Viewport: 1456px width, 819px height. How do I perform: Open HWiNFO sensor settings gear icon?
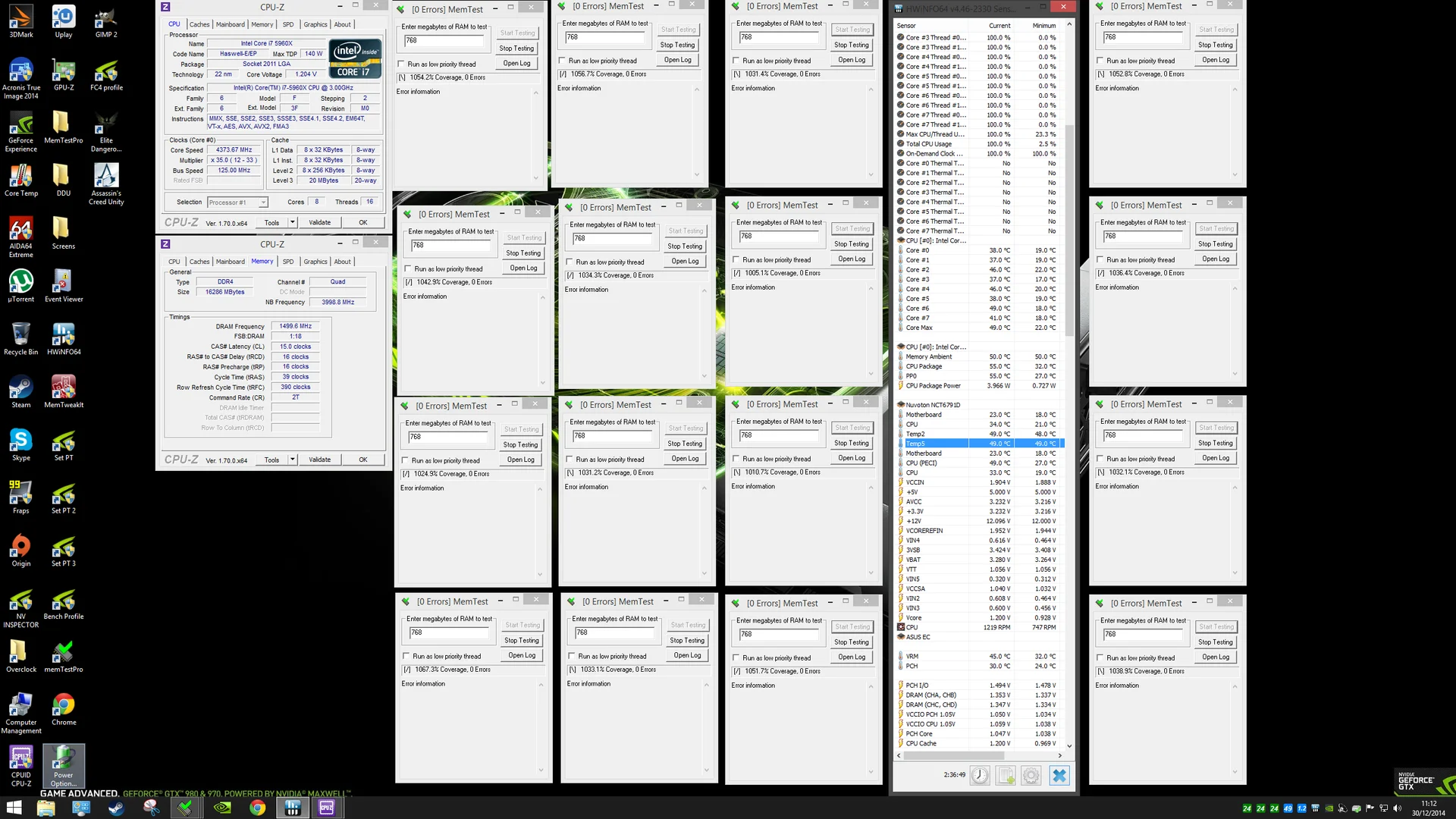click(x=1031, y=775)
